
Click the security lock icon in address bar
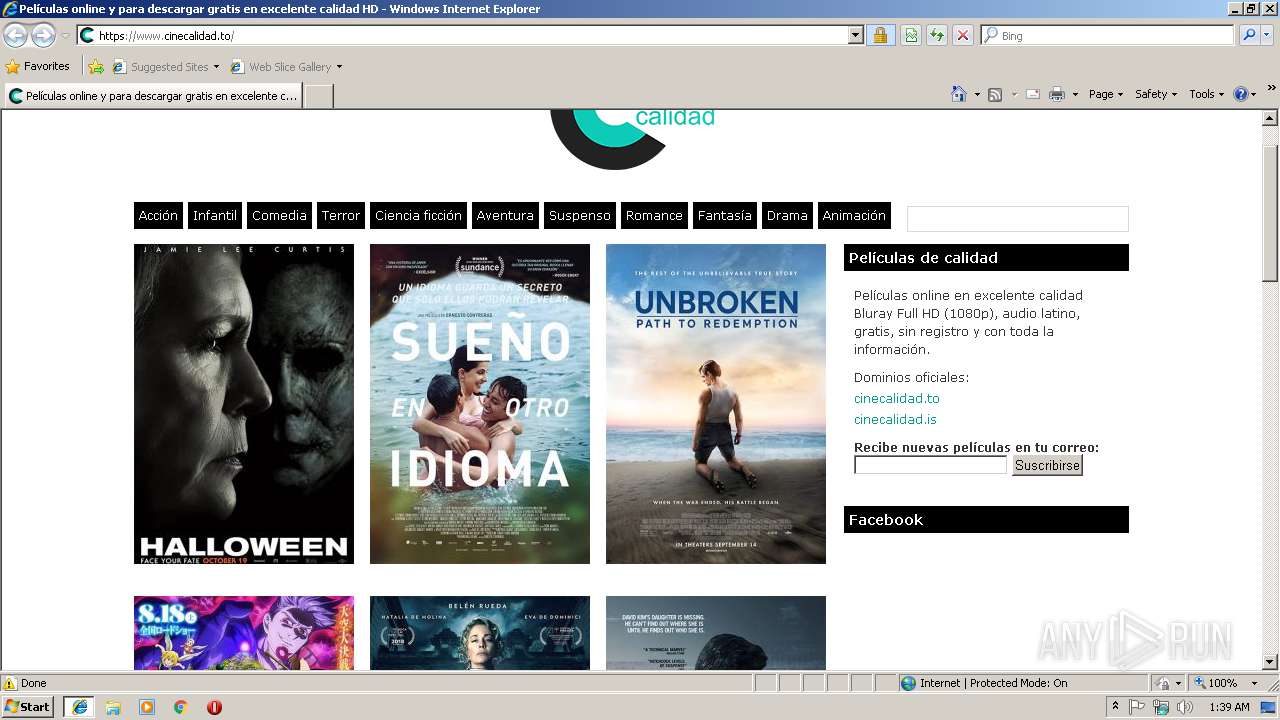point(880,35)
